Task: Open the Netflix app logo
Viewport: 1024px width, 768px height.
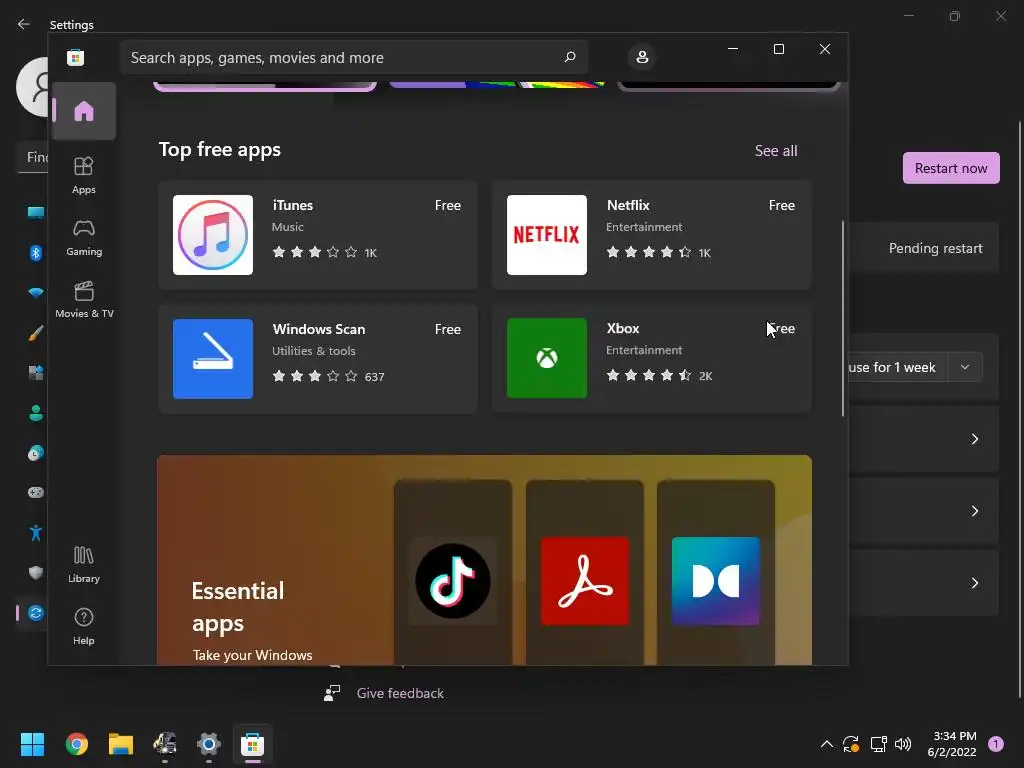Action: pyautogui.click(x=547, y=235)
